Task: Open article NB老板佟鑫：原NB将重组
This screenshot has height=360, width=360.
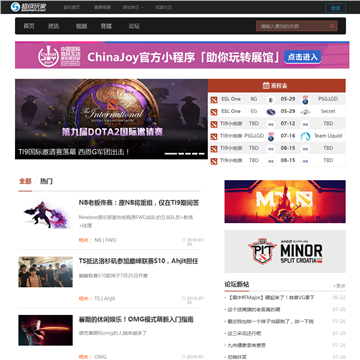Action: tap(139, 203)
